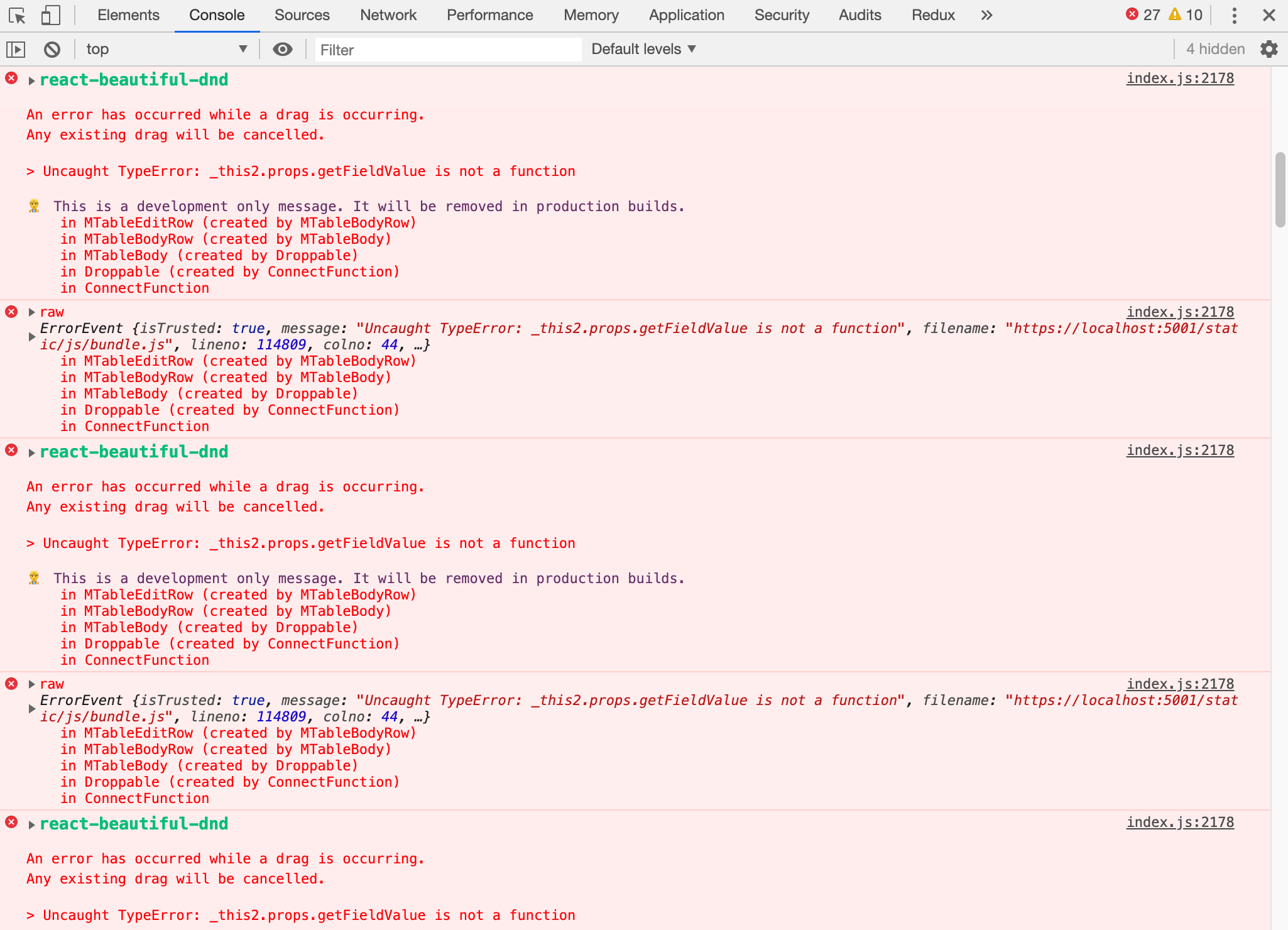Open the index.js:2178 source link
The image size is (1288, 930).
1181,78
